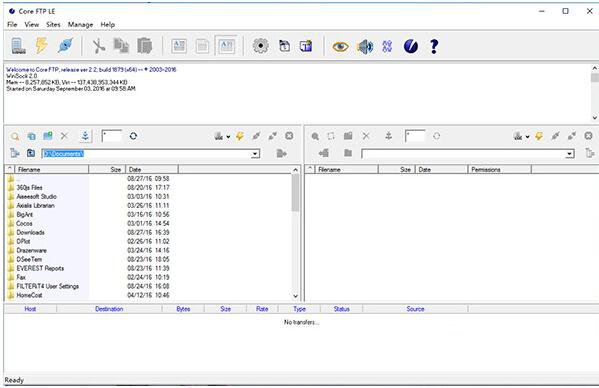Click the local panel blue download arrow icon

(86, 136)
